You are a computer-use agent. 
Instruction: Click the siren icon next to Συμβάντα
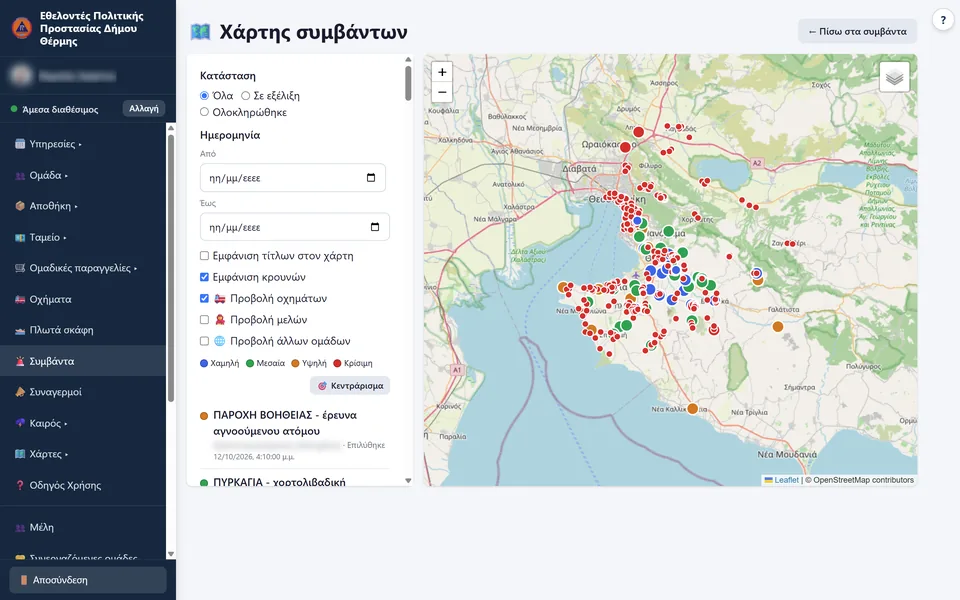click(20, 361)
